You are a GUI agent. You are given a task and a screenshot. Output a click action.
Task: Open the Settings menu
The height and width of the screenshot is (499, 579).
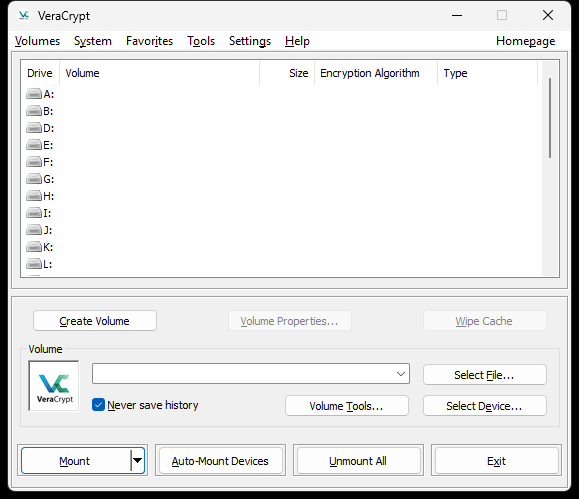(250, 41)
